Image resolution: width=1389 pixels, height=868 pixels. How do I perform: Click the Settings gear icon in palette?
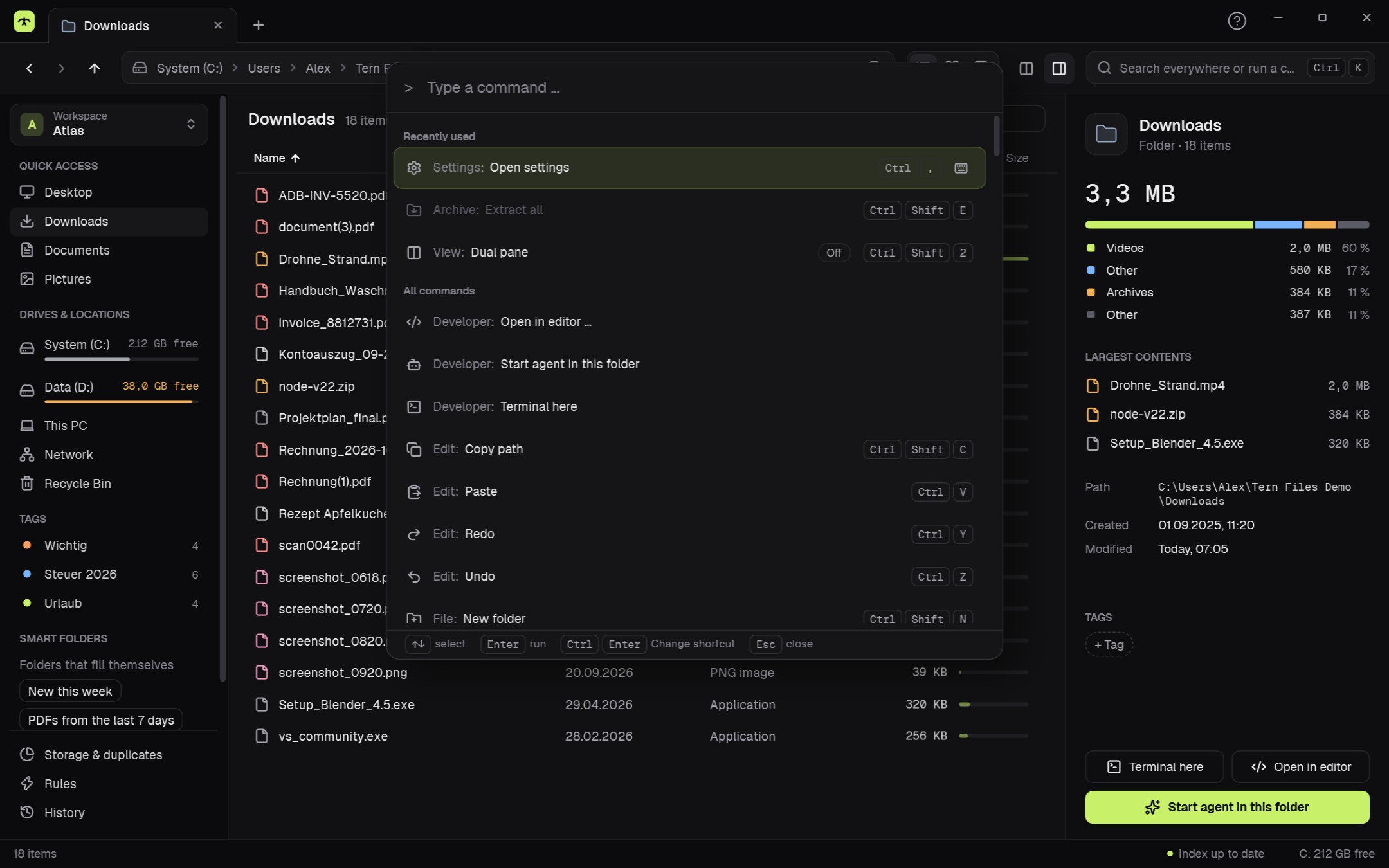(414, 168)
